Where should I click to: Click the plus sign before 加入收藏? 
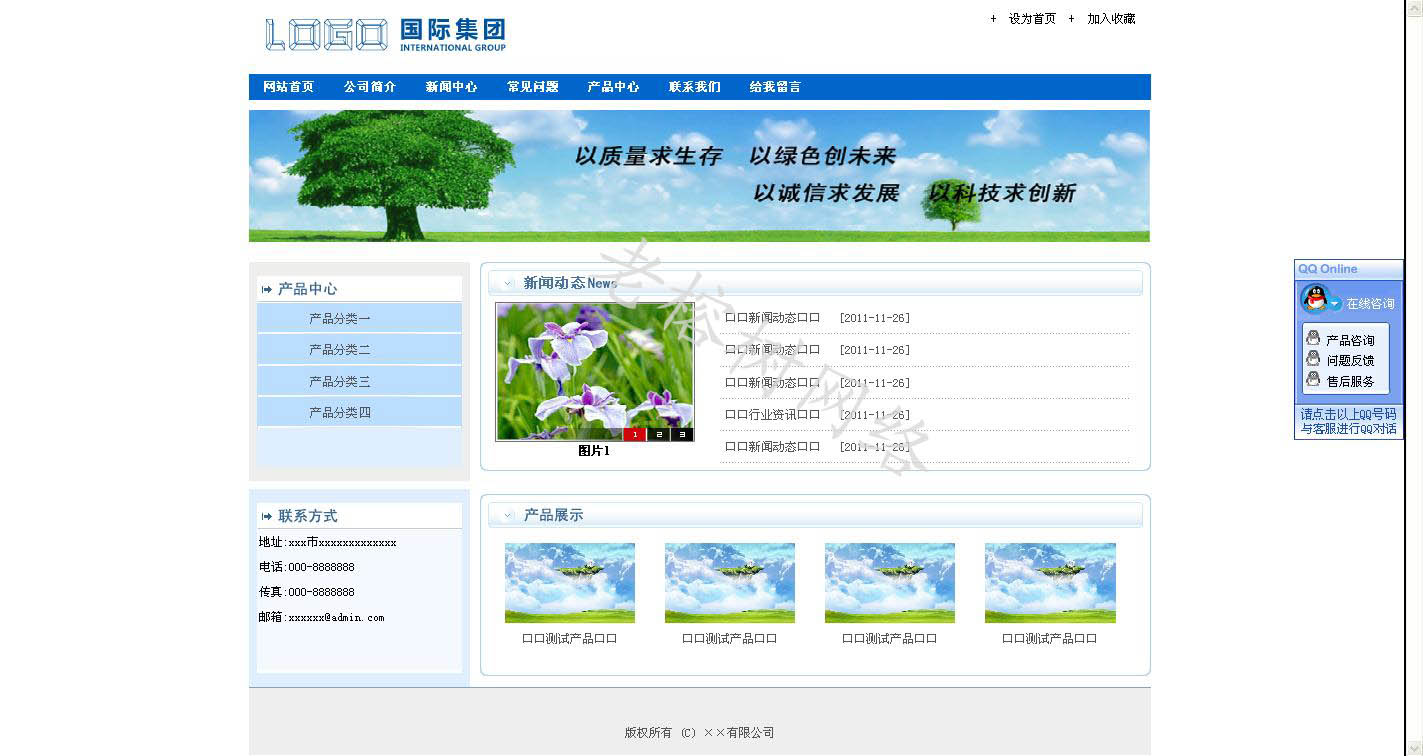1071,19
